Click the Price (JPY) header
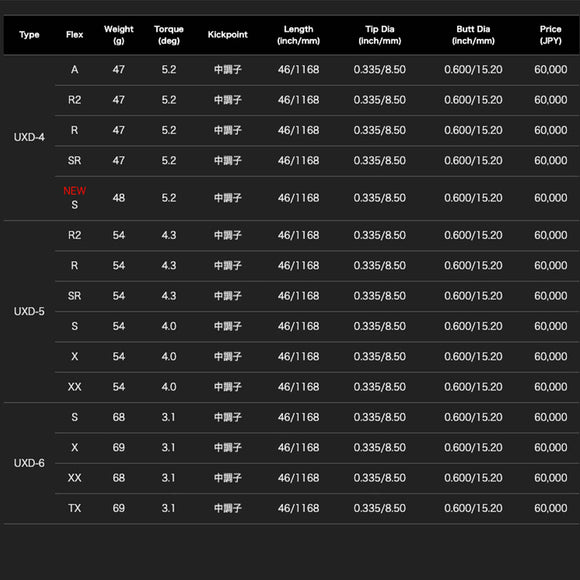The height and width of the screenshot is (580, 580). 550,35
